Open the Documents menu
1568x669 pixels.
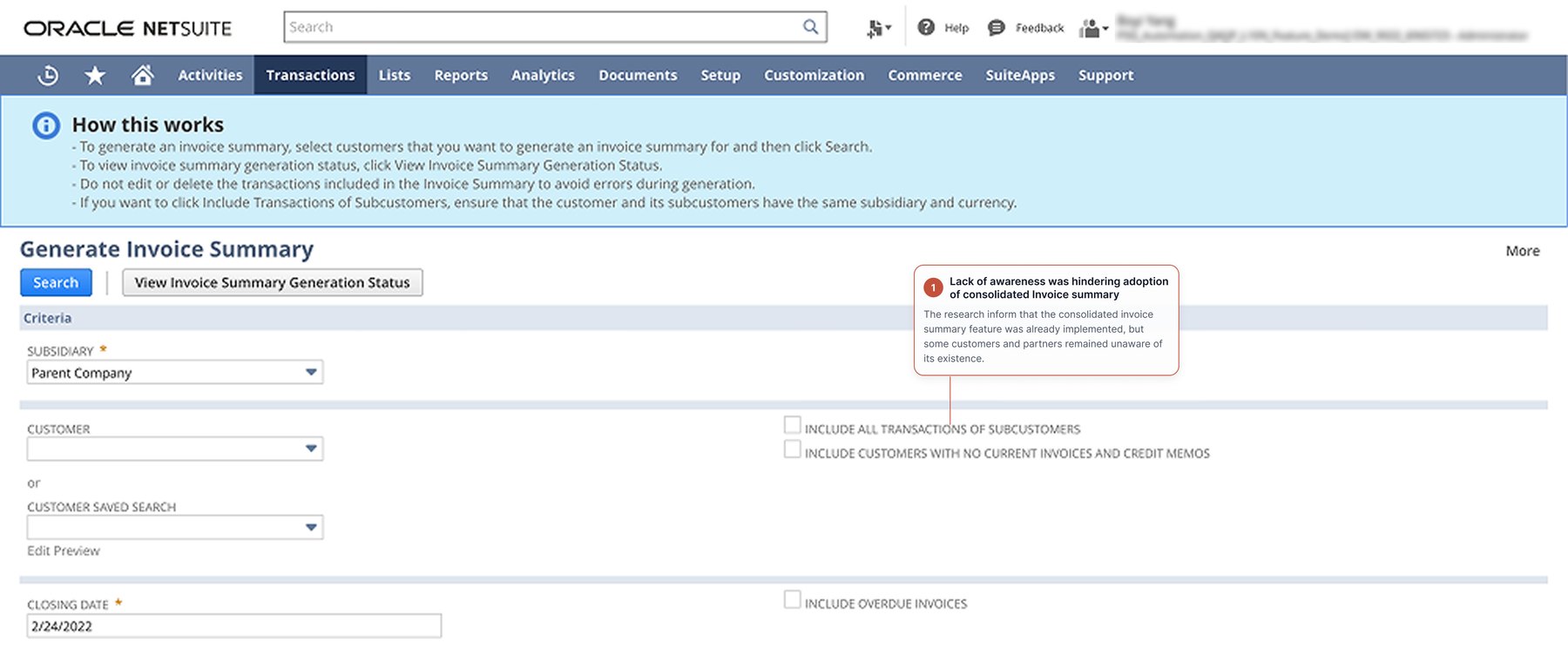[x=638, y=76]
